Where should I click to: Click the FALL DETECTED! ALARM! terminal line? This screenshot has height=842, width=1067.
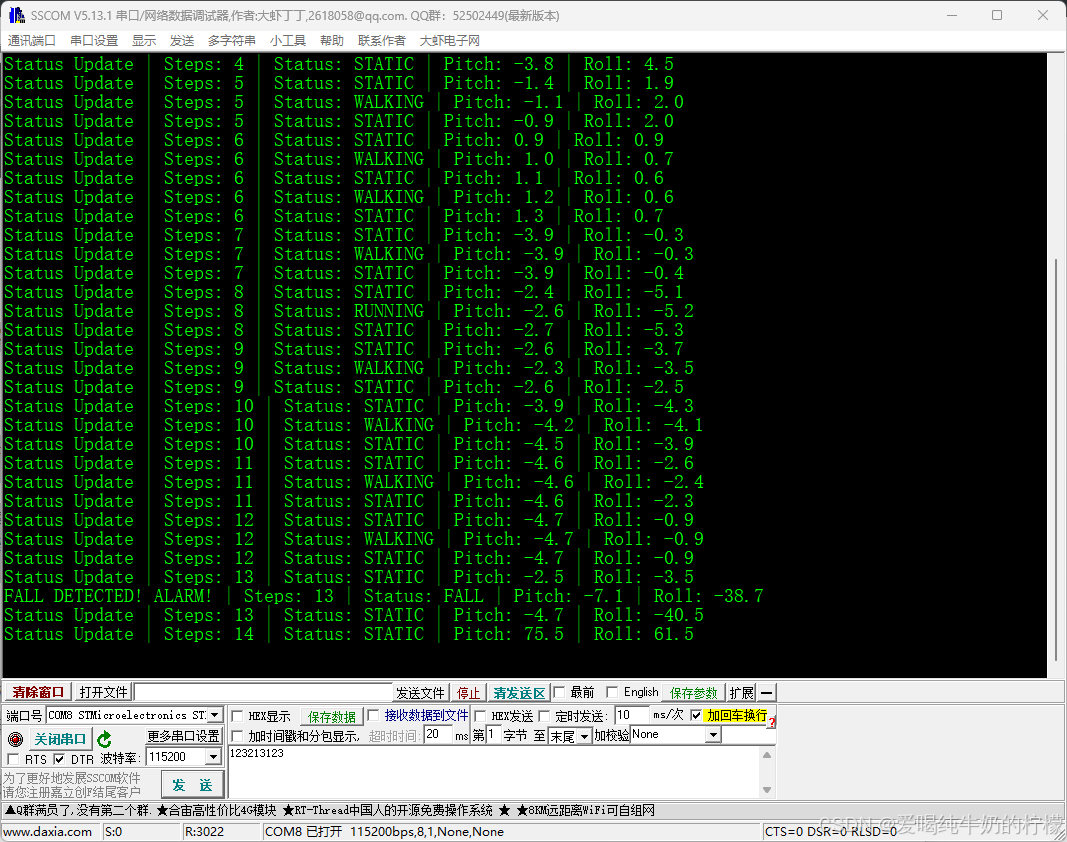pos(383,596)
